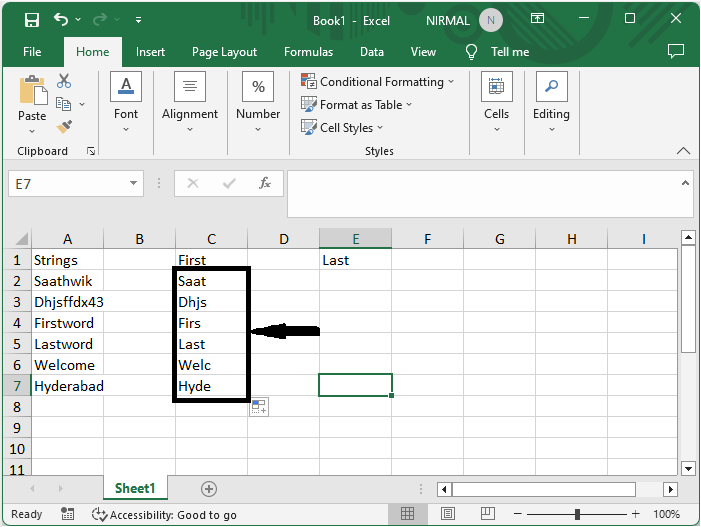Click the zoom slider in status bar
This screenshot has width=701, height=527.
click(578, 514)
